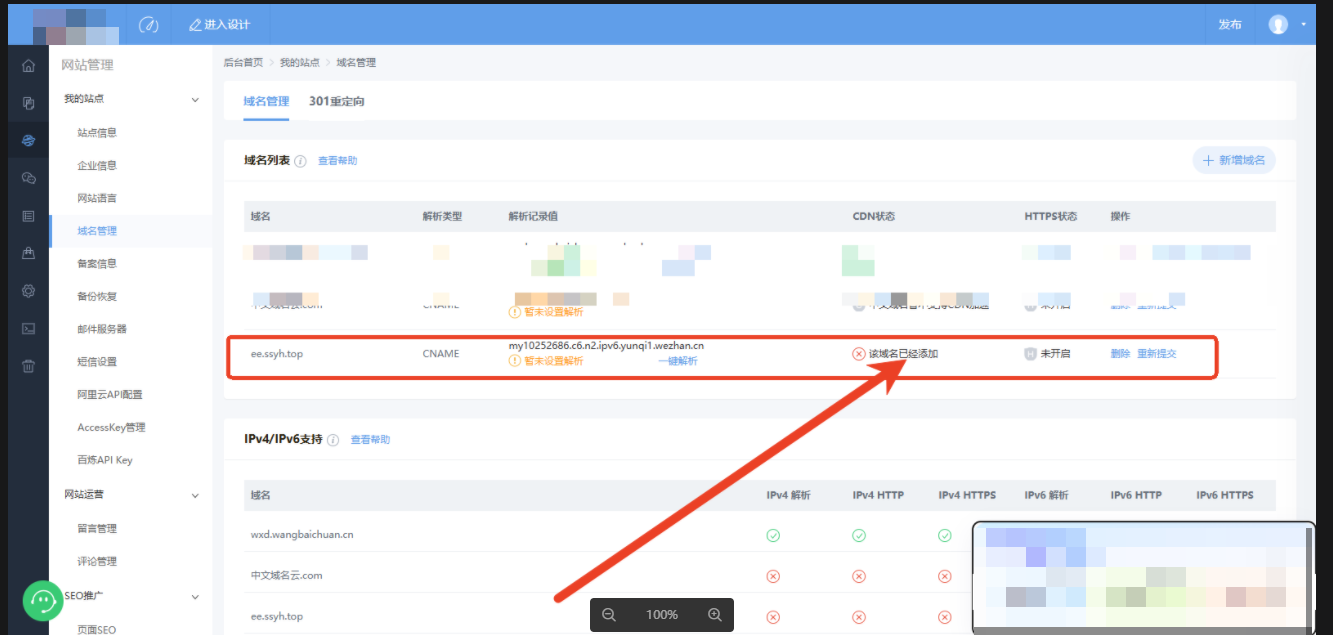Image resolution: width=1333 pixels, height=635 pixels.
Task: Collapse the 我的站点 sidebar section
Action: 195,99
